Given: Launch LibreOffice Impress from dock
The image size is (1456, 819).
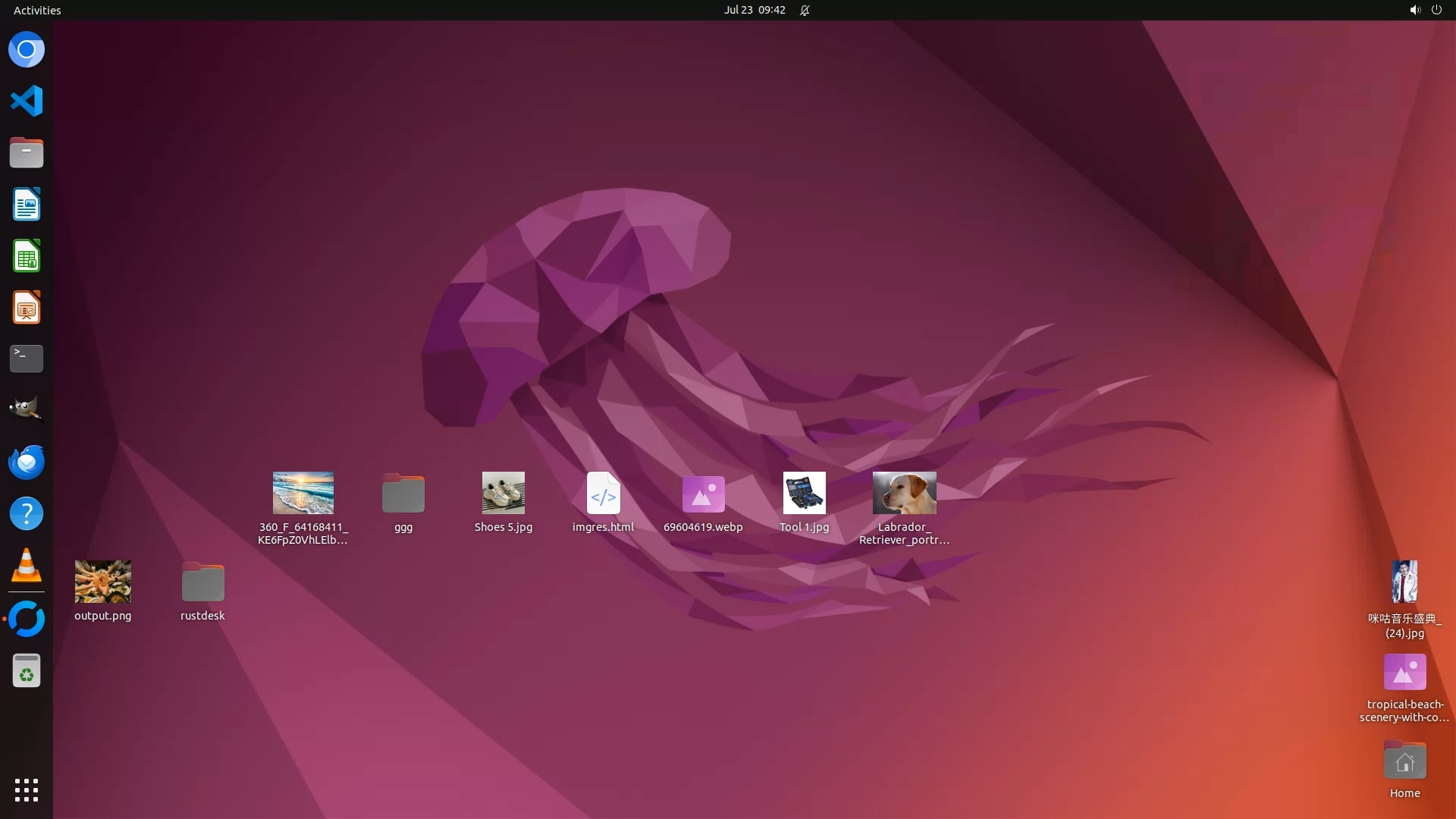Looking at the screenshot, I should pyautogui.click(x=27, y=308).
